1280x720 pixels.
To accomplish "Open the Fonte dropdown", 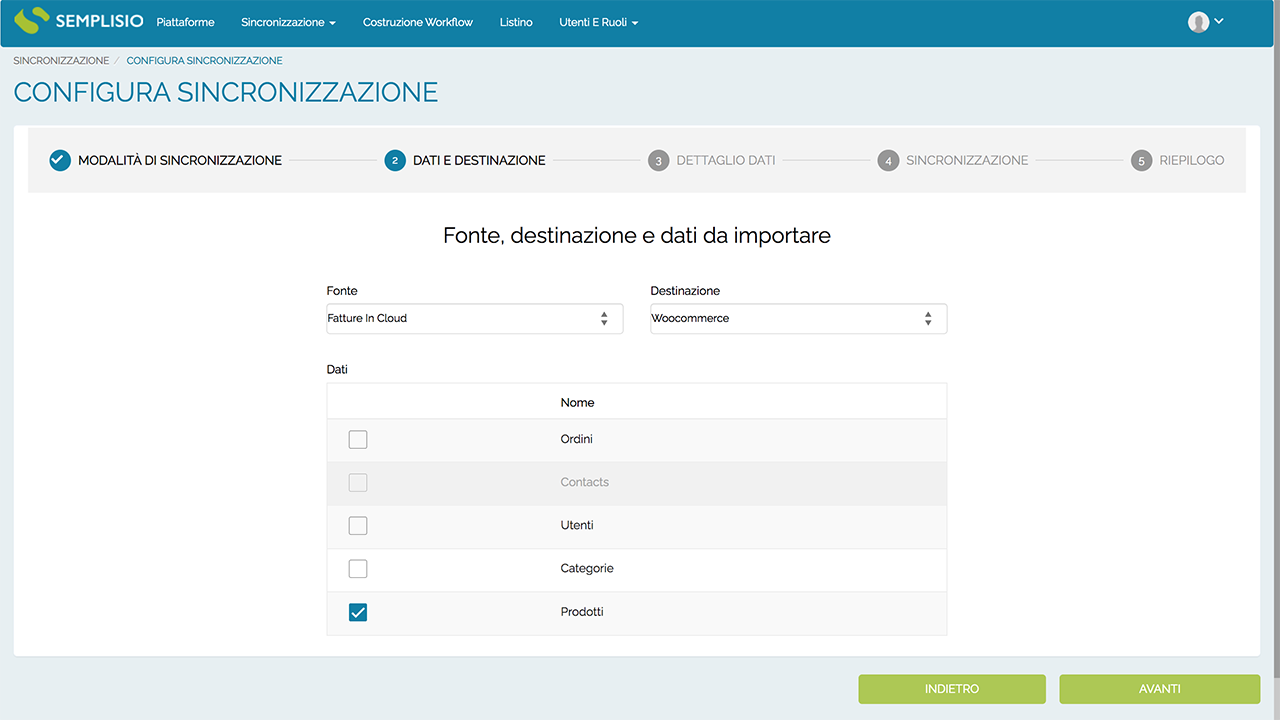I will click(475, 318).
